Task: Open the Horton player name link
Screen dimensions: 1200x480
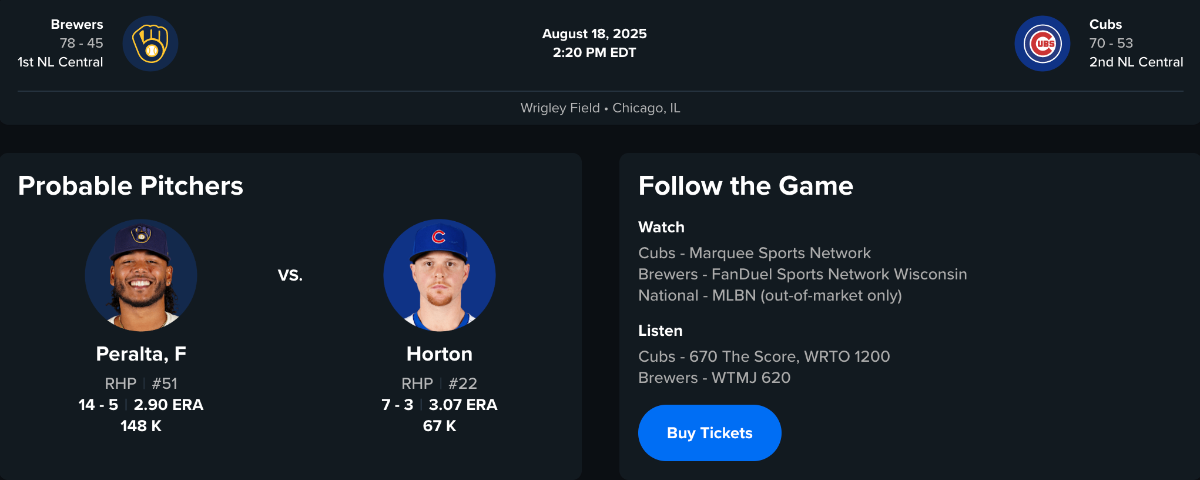Action: 439,354
